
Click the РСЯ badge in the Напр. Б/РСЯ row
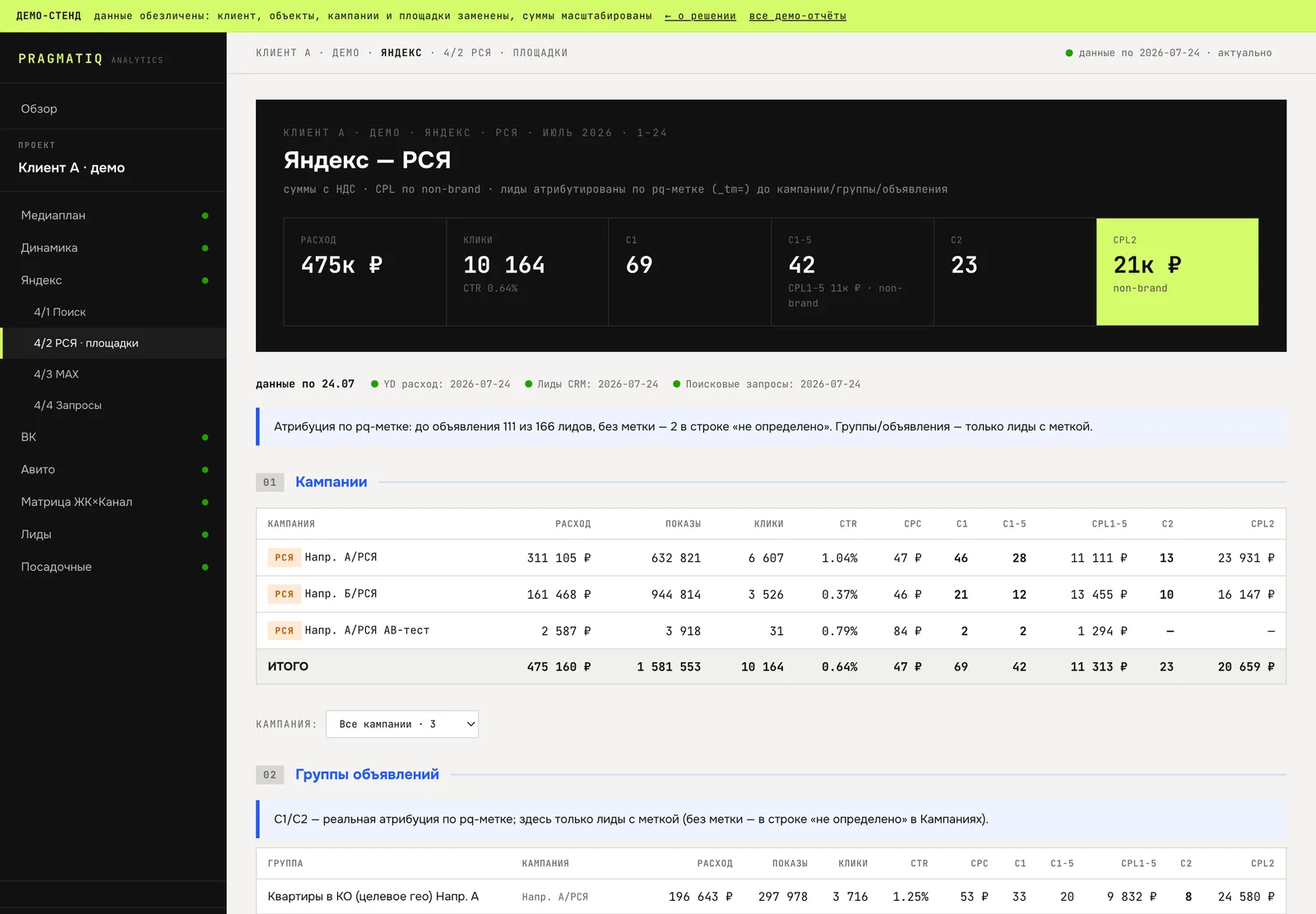coord(284,594)
